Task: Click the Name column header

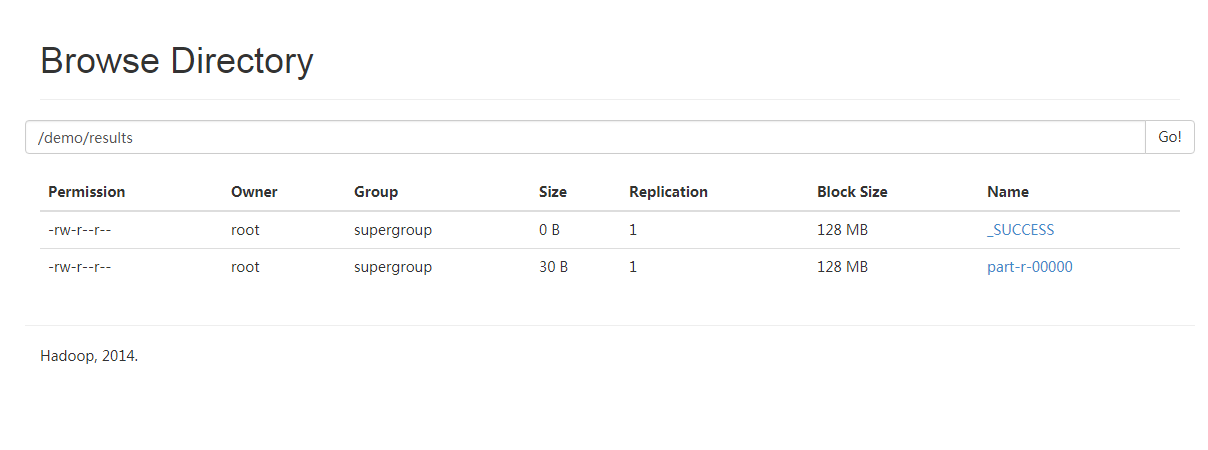Action: click(x=1008, y=192)
